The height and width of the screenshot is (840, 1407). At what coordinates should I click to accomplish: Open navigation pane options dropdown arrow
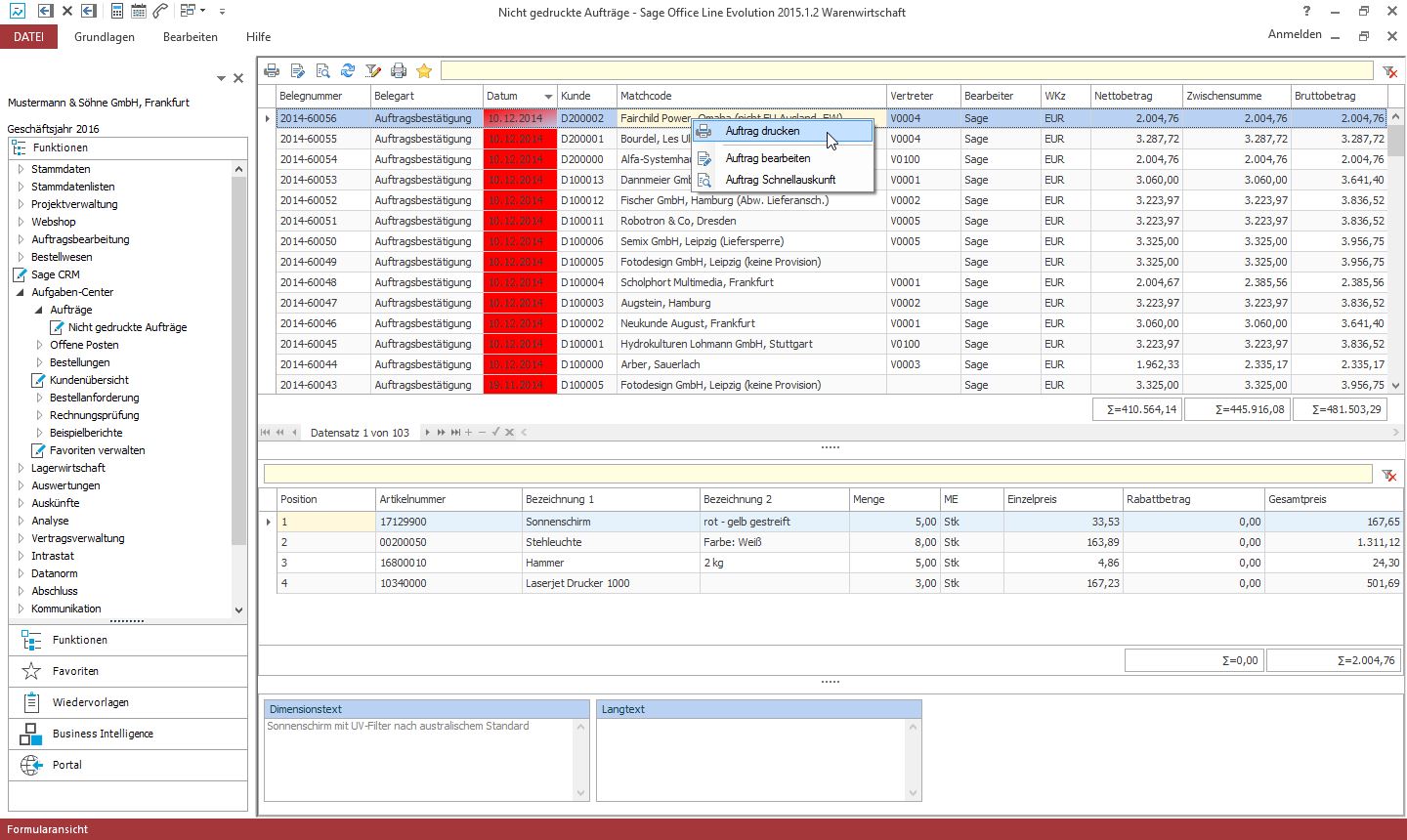point(221,78)
